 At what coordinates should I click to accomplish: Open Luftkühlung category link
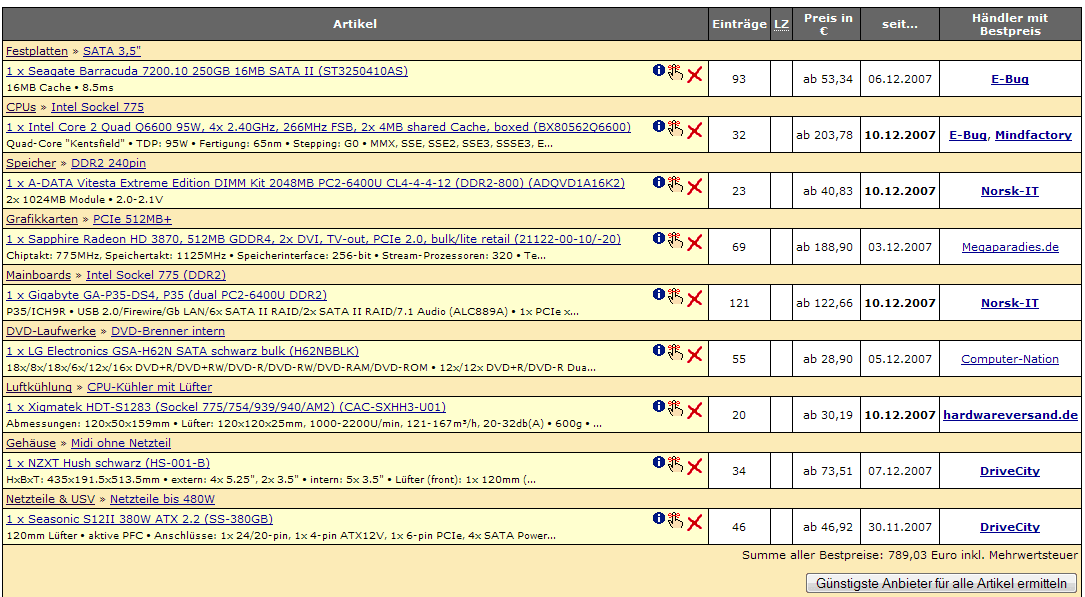point(39,387)
